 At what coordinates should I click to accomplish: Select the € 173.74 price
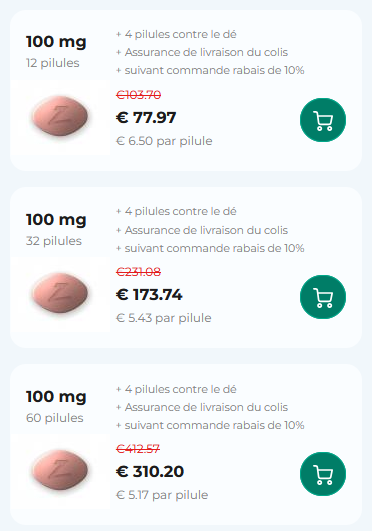coord(149,295)
